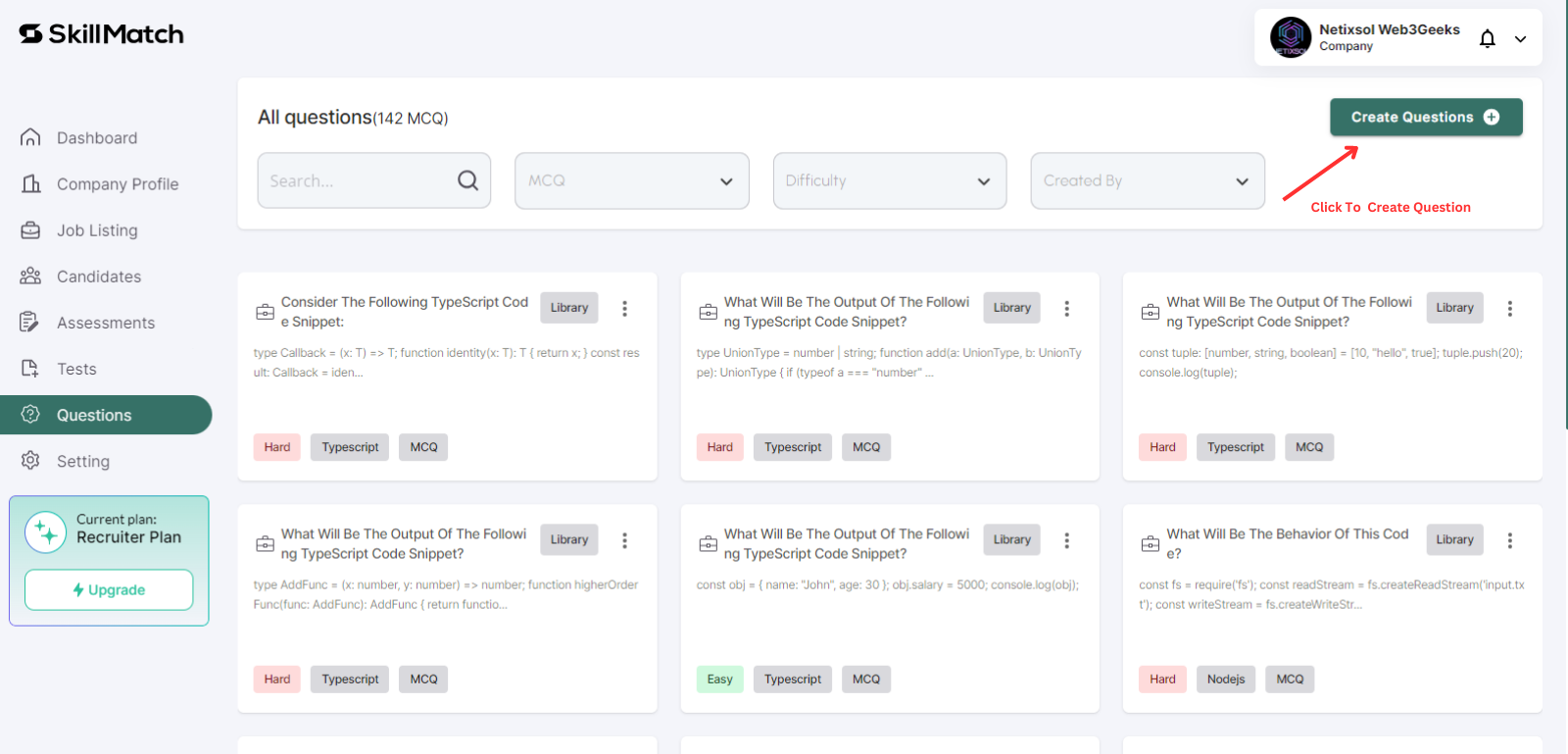Click the Job Listing briefcase icon

(30, 229)
